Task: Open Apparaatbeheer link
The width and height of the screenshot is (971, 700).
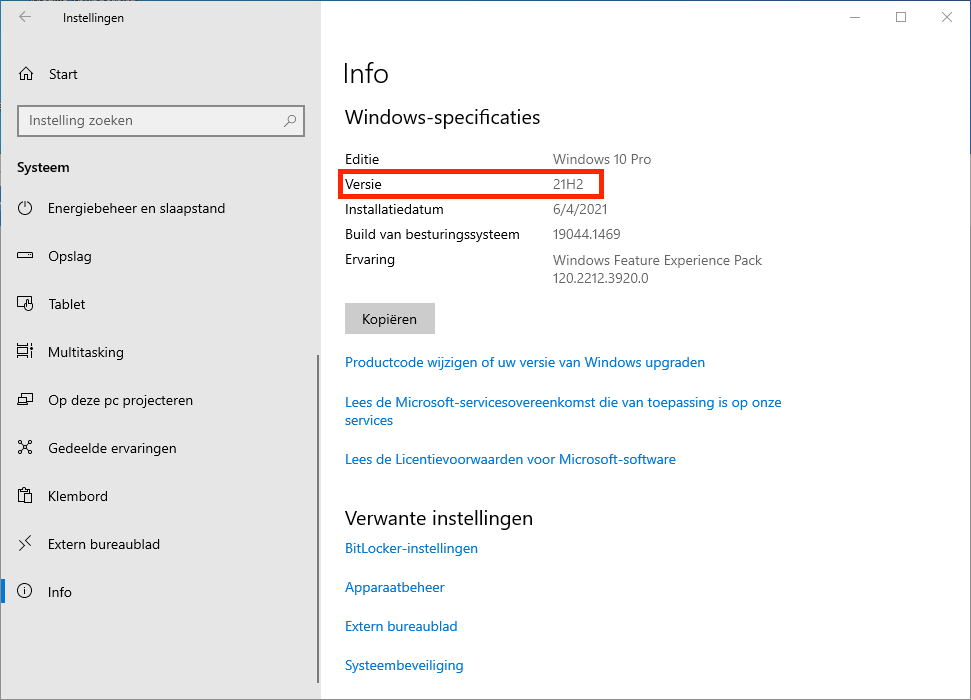Action: (394, 587)
